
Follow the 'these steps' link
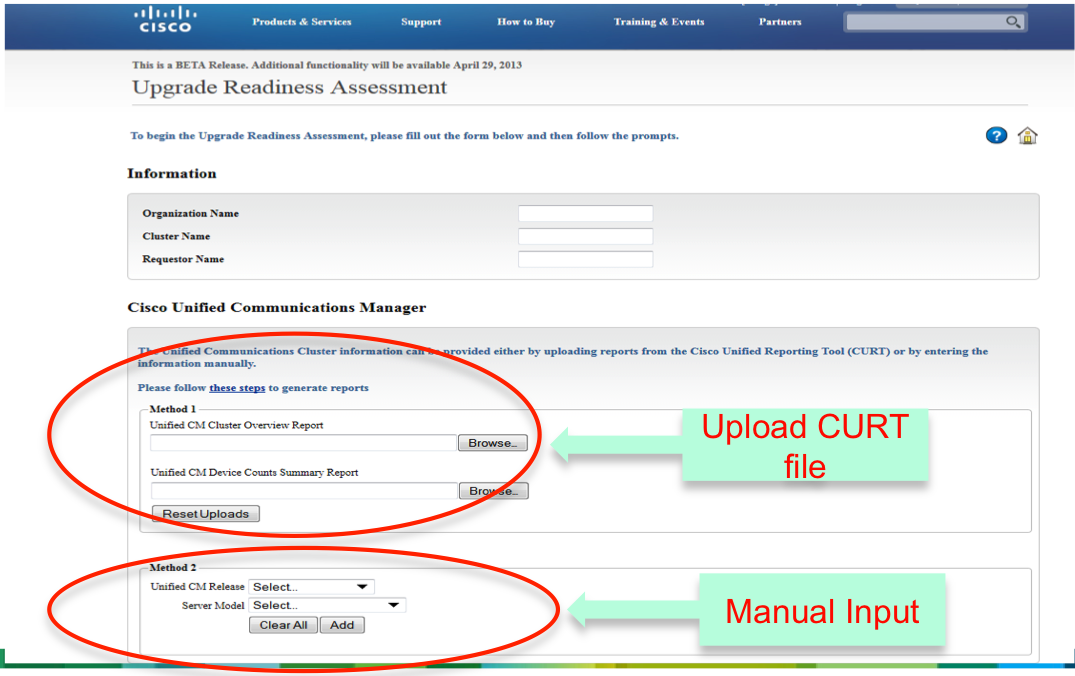[x=237, y=387]
